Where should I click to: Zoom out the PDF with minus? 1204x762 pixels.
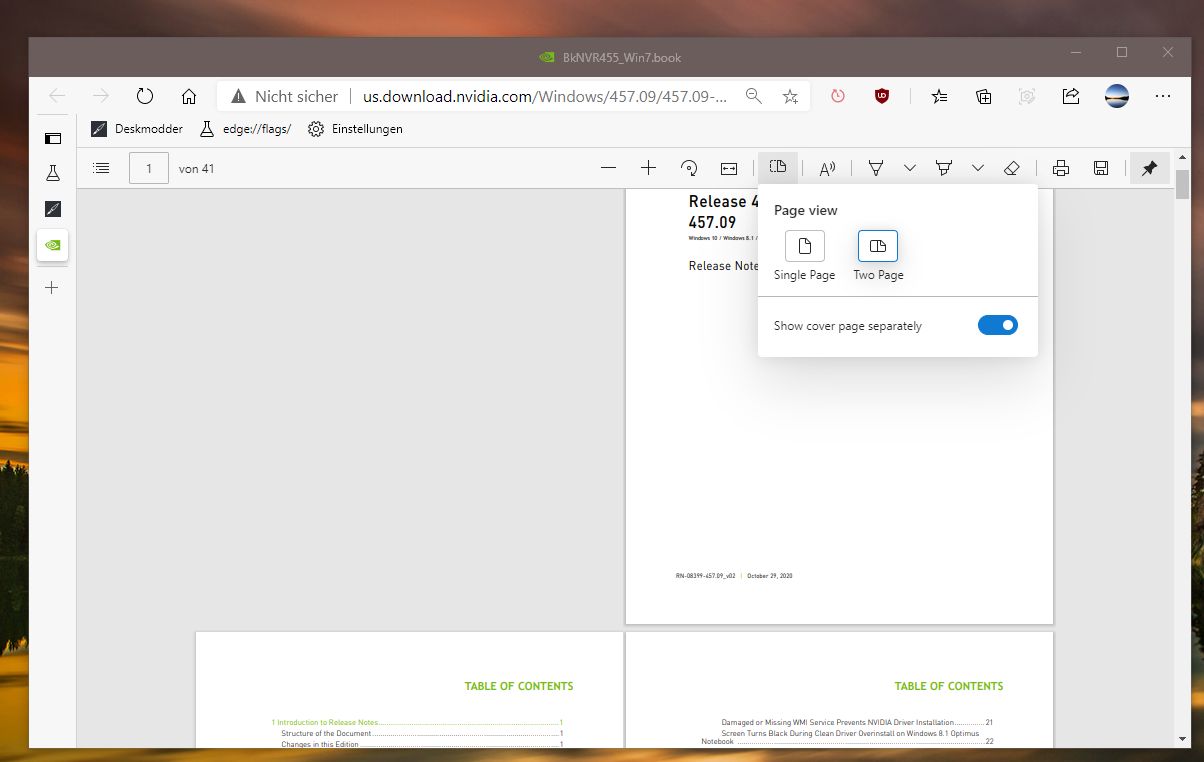click(608, 168)
